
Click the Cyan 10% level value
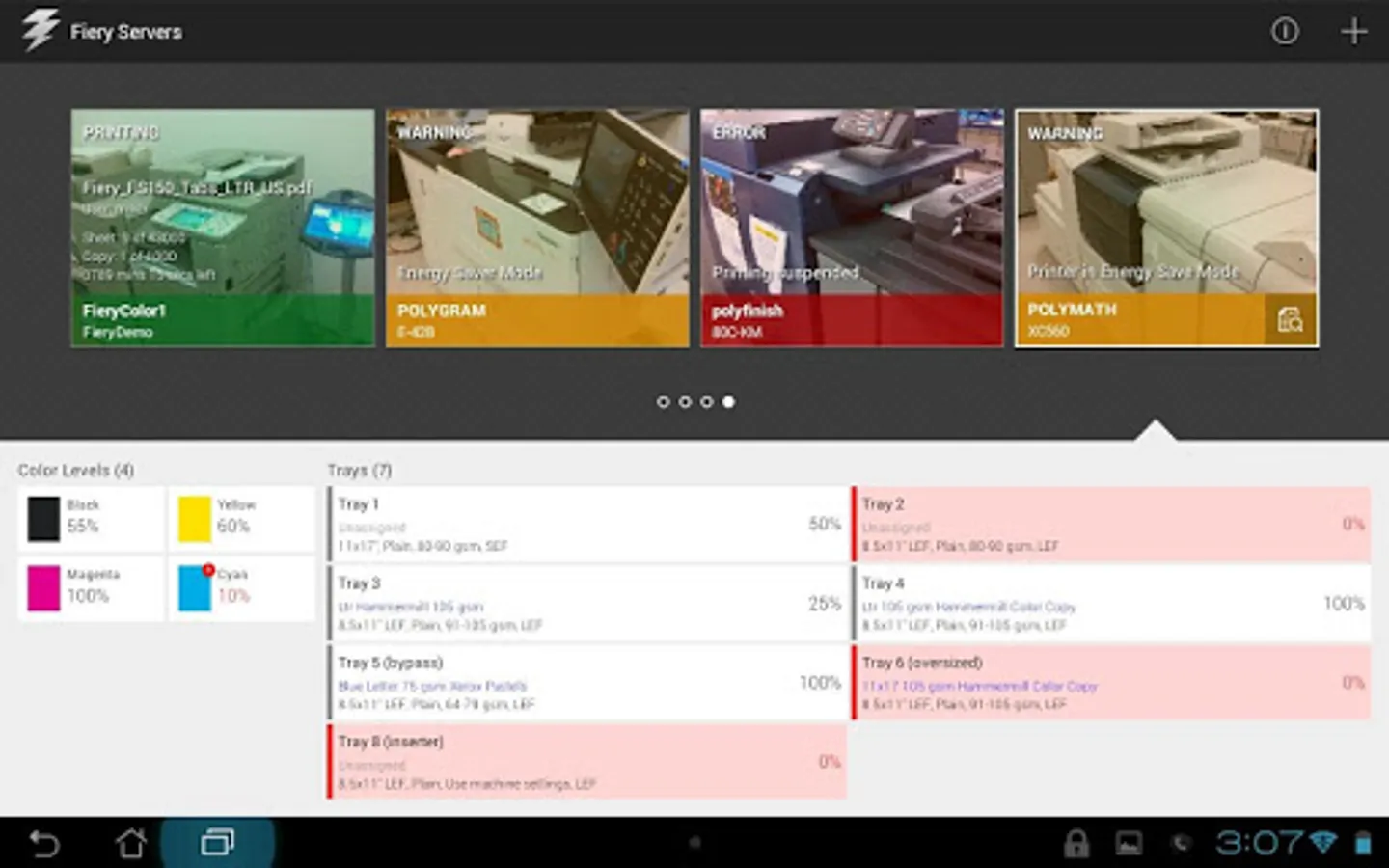(233, 596)
